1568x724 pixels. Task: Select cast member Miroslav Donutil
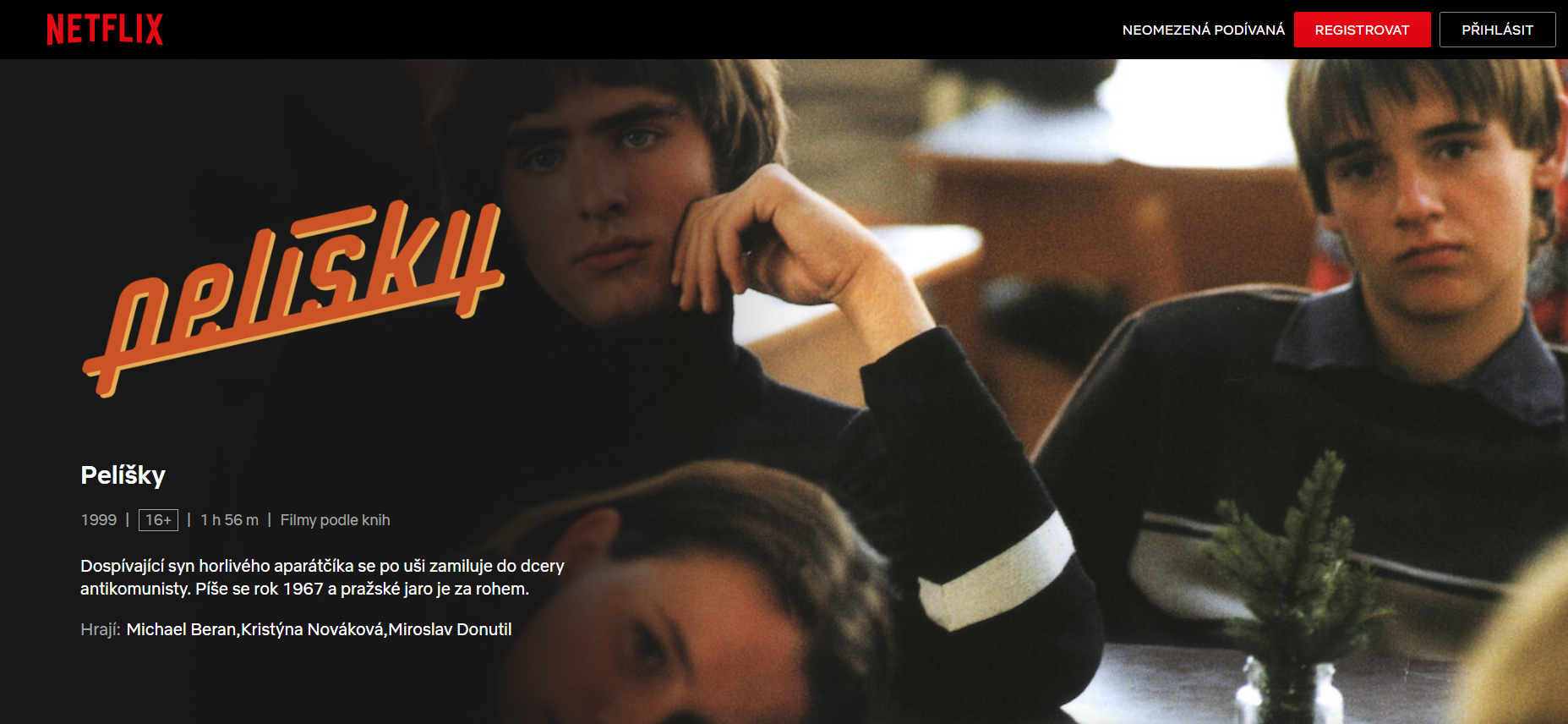click(450, 629)
